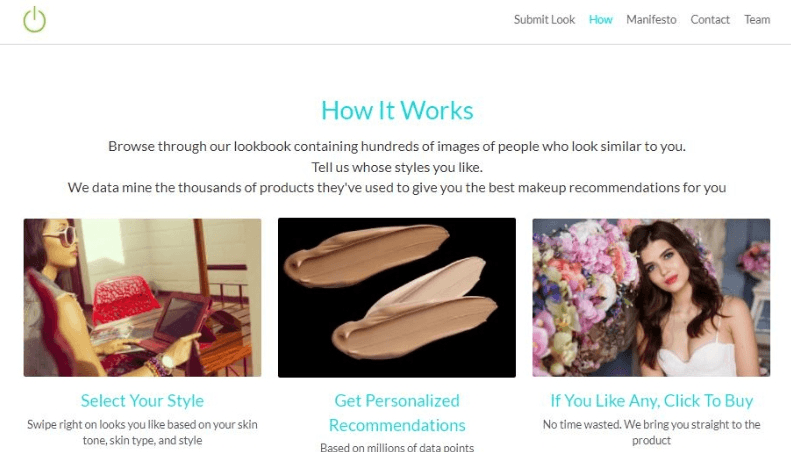The height and width of the screenshot is (452, 791).
Task: Navigate to the Team section
Action: pyautogui.click(x=757, y=20)
